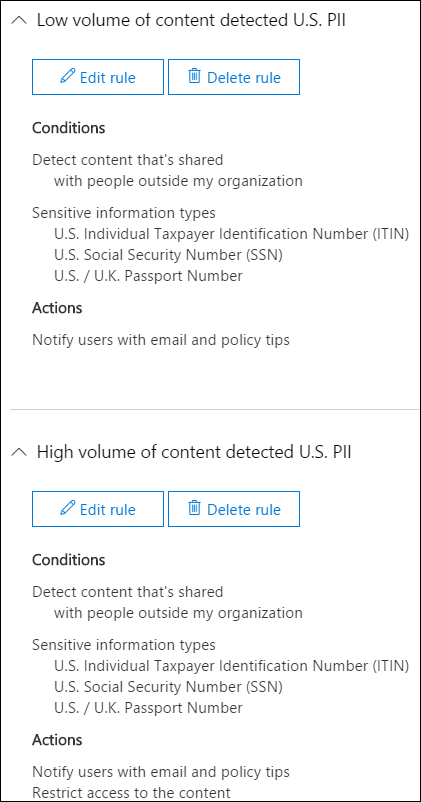Image resolution: width=421 pixels, height=802 pixels.
Task: Click Passport Number entry in High volume rule
Action: [148, 708]
